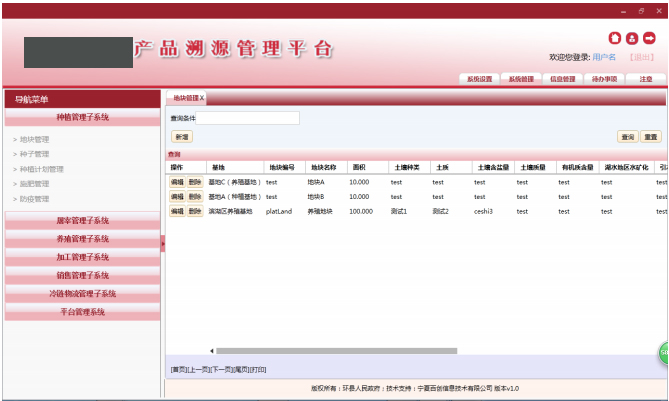Viewport: 669px width, 401px height.
Task: Switch to the 系统设置 top tab
Action: coord(479,79)
